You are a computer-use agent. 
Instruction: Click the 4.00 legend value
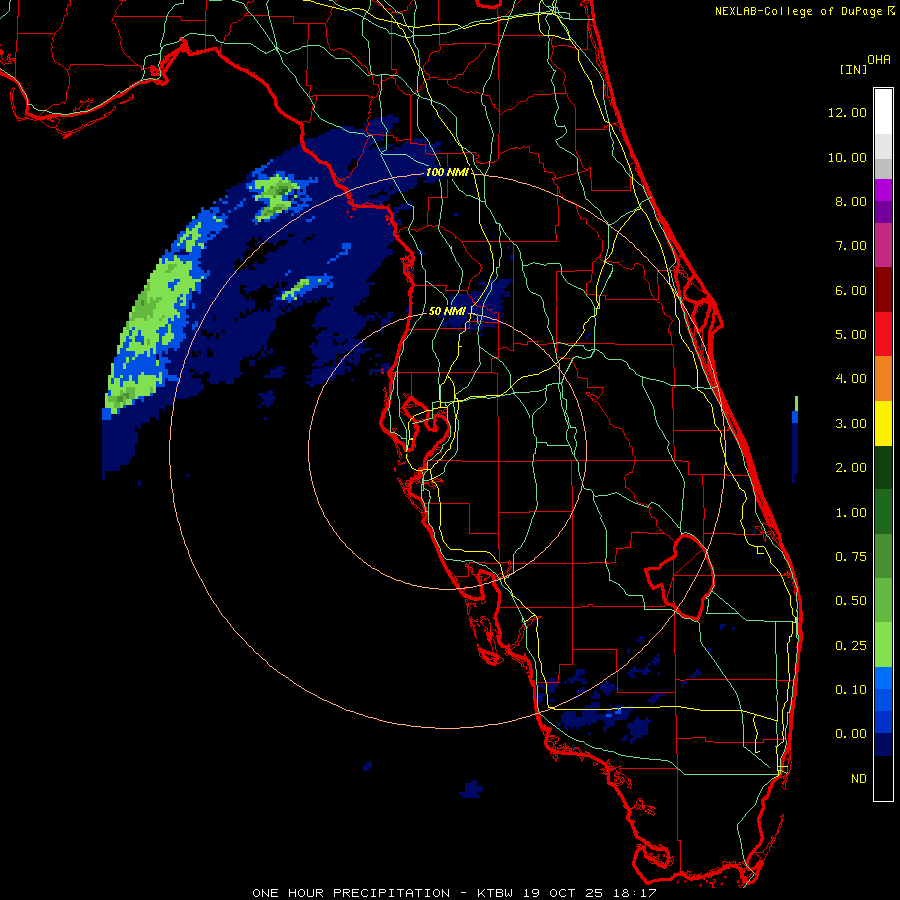coord(851,379)
